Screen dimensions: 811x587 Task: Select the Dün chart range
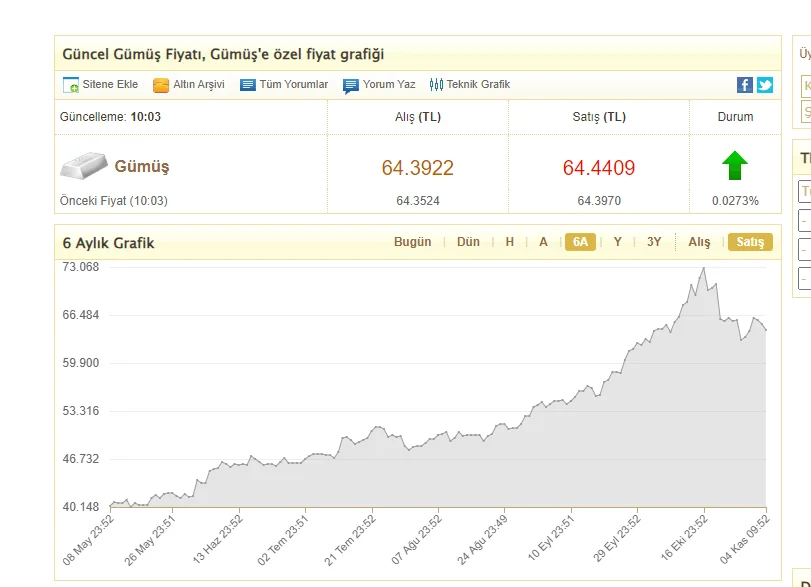[x=468, y=242]
